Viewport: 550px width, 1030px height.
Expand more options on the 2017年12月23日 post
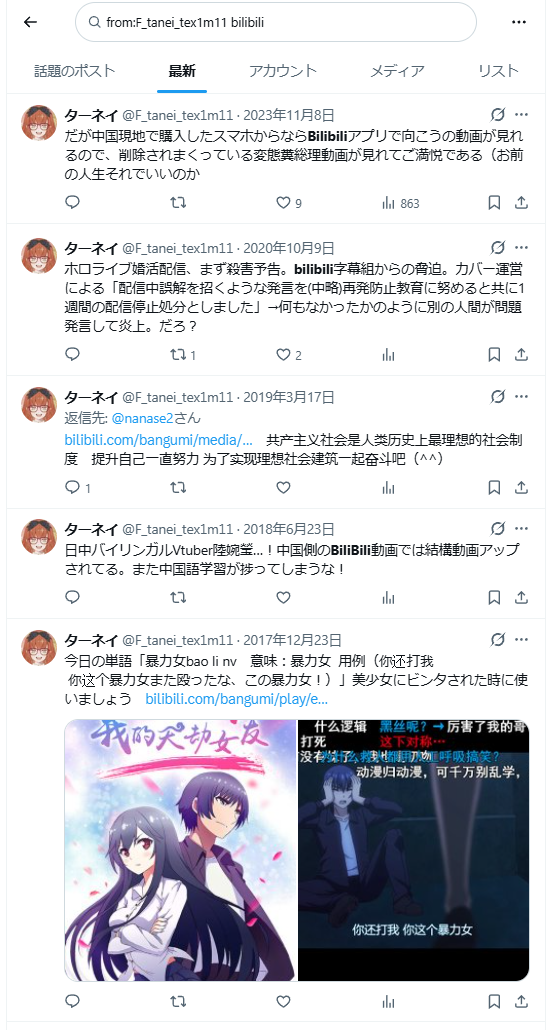click(x=521, y=640)
